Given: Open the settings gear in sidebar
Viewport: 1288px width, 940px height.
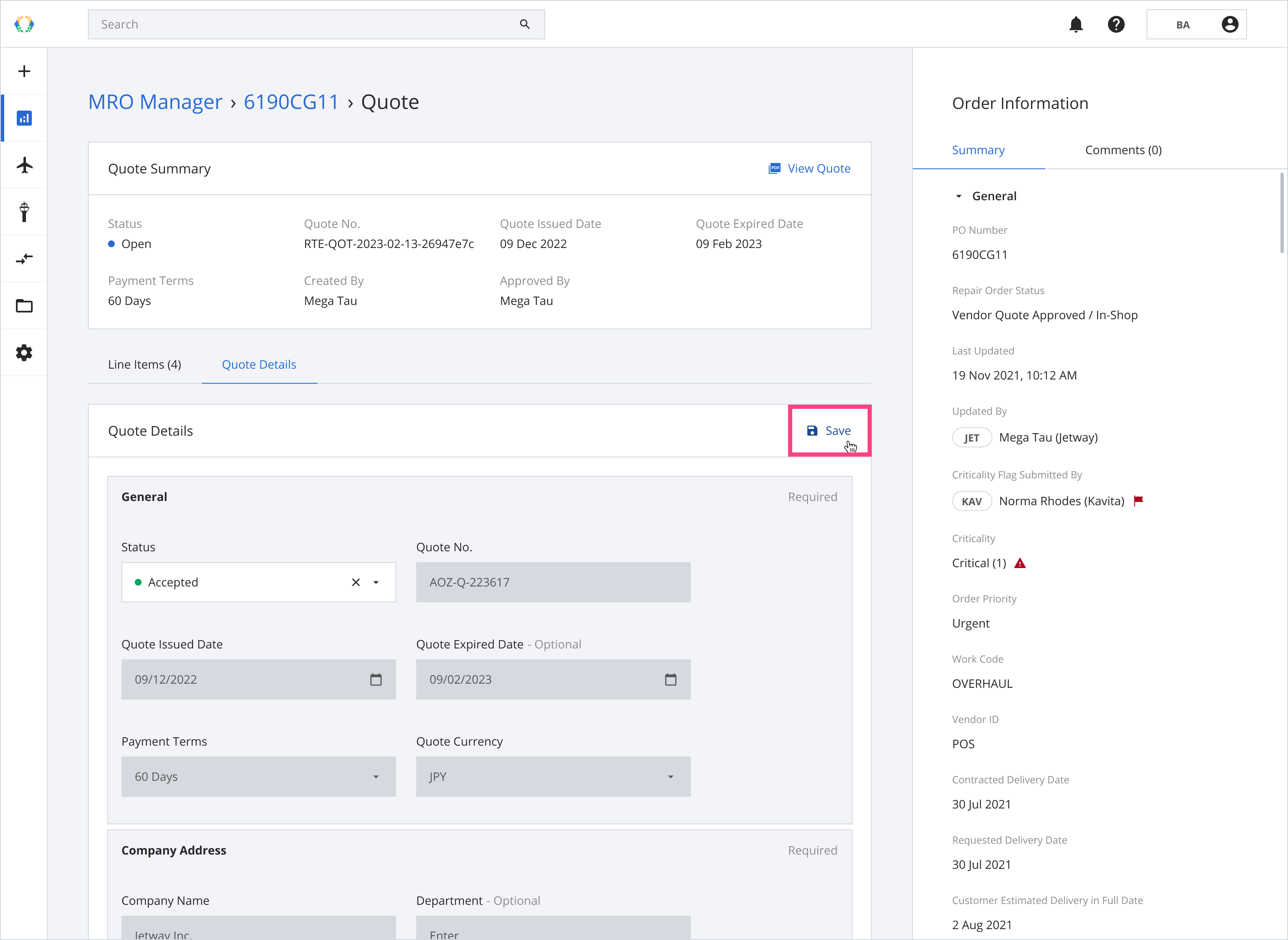Looking at the screenshot, I should point(24,353).
